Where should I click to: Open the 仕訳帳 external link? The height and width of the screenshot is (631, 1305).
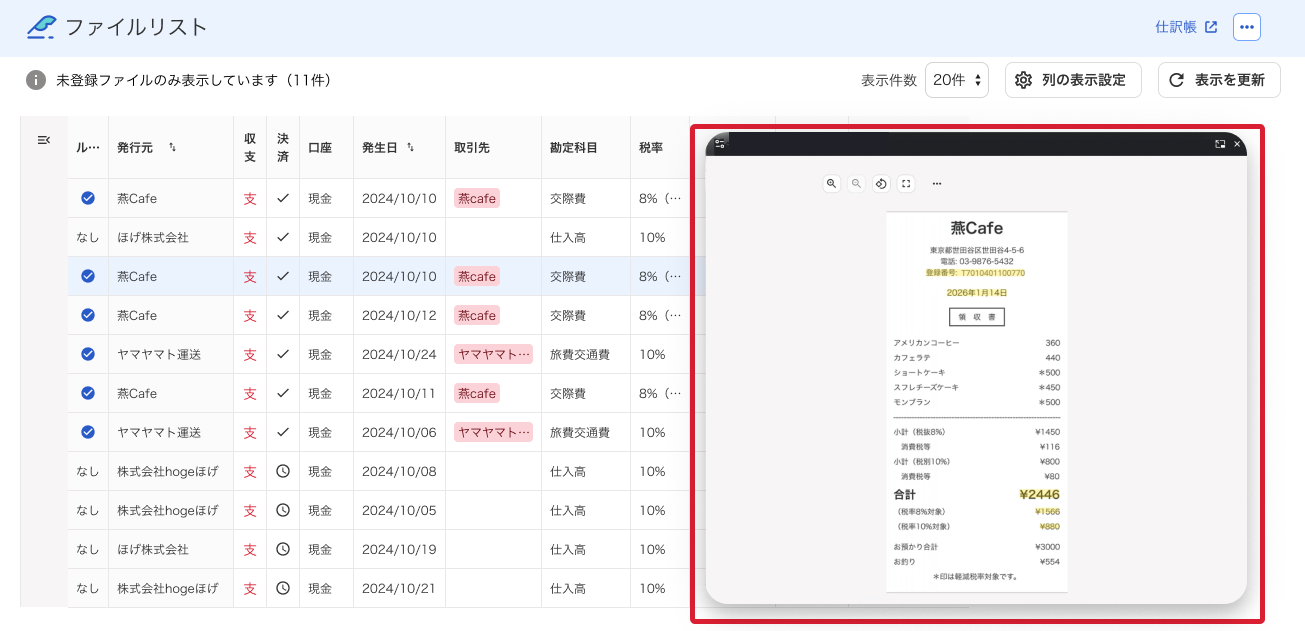tap(1186, 27)
